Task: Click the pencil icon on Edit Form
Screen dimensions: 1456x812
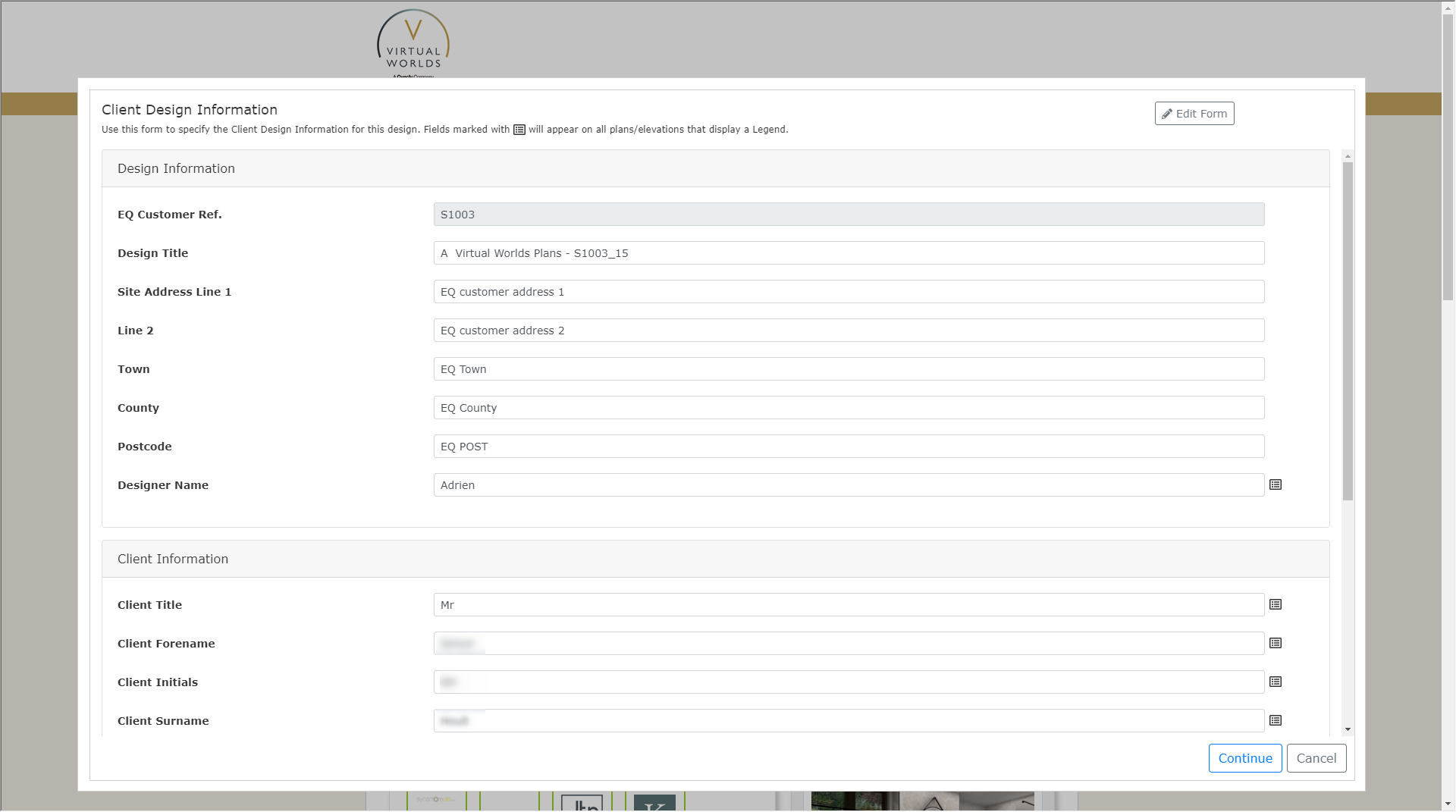Action: point(1167,114)
